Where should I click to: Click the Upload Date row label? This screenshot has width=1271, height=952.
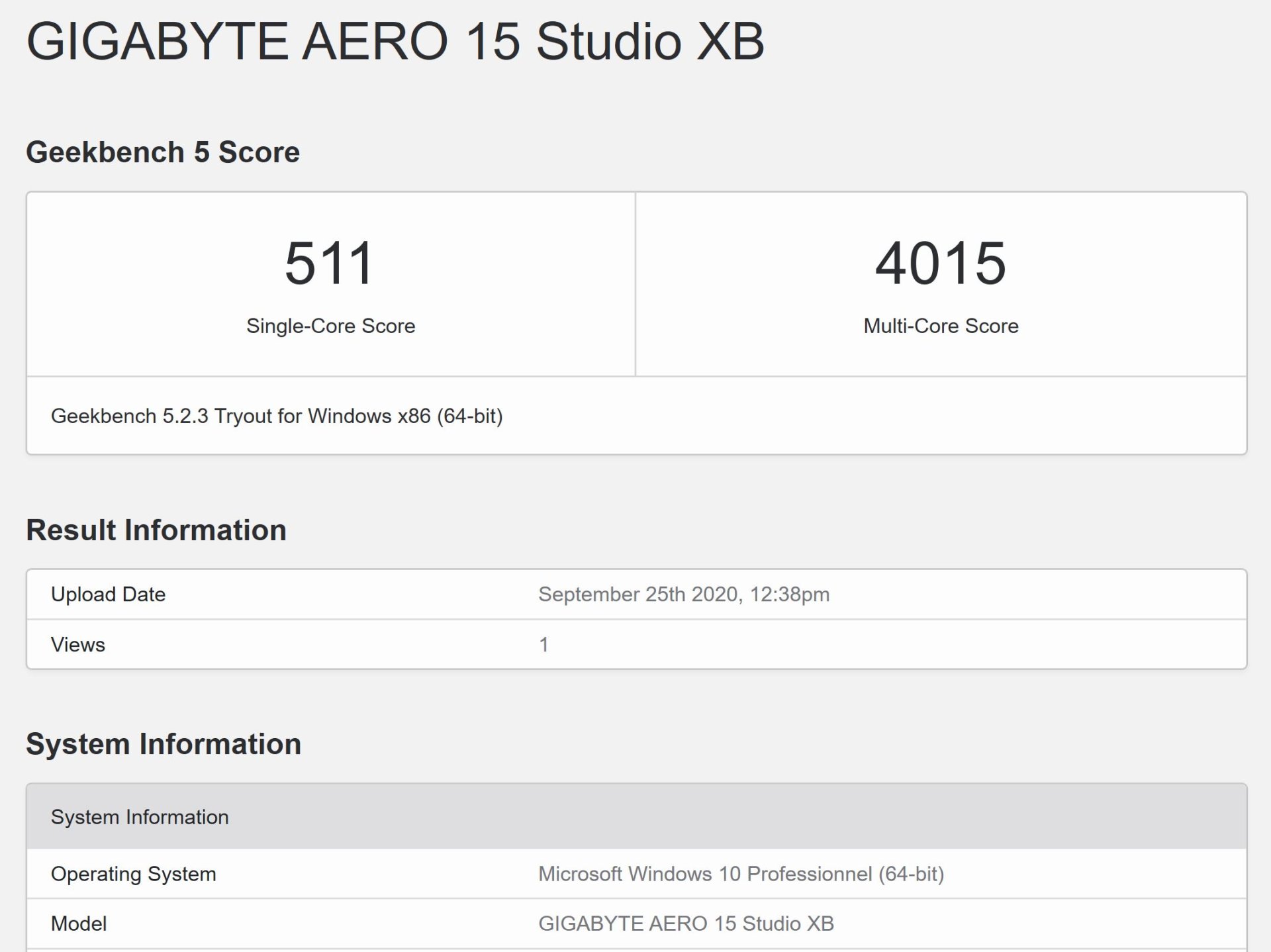pos(108,595)
